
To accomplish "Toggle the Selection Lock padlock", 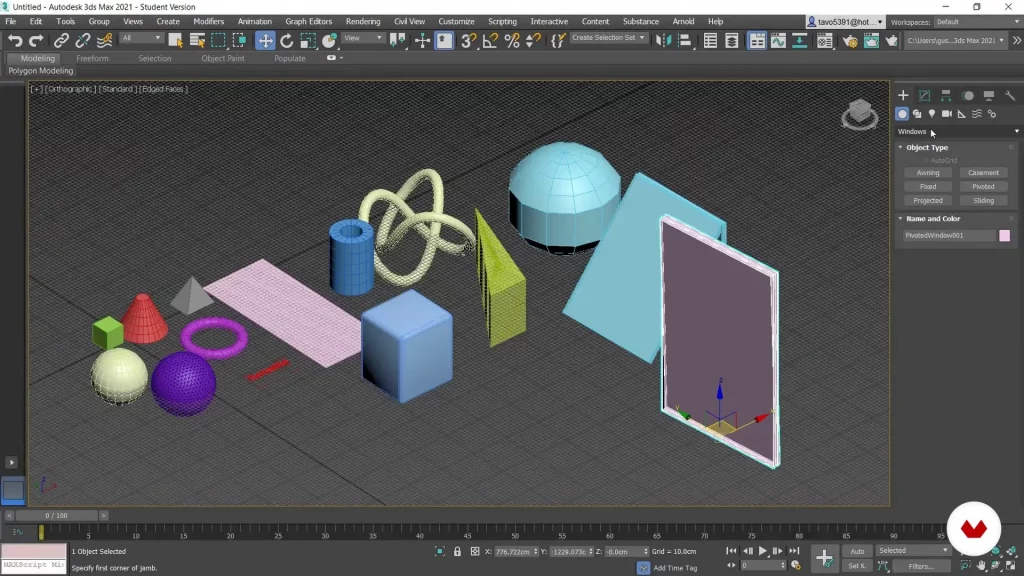I will point(457,552).
